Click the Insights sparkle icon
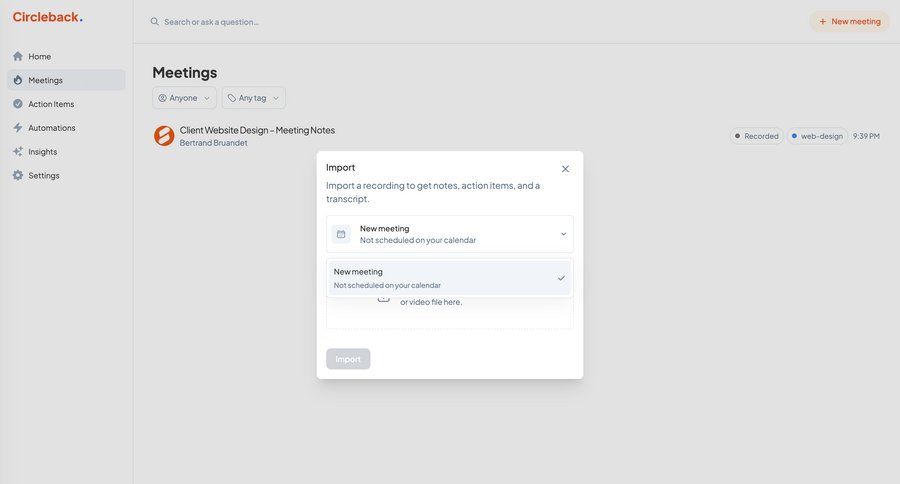Viewport: 900px width, 484px height. tap(18, 152)
